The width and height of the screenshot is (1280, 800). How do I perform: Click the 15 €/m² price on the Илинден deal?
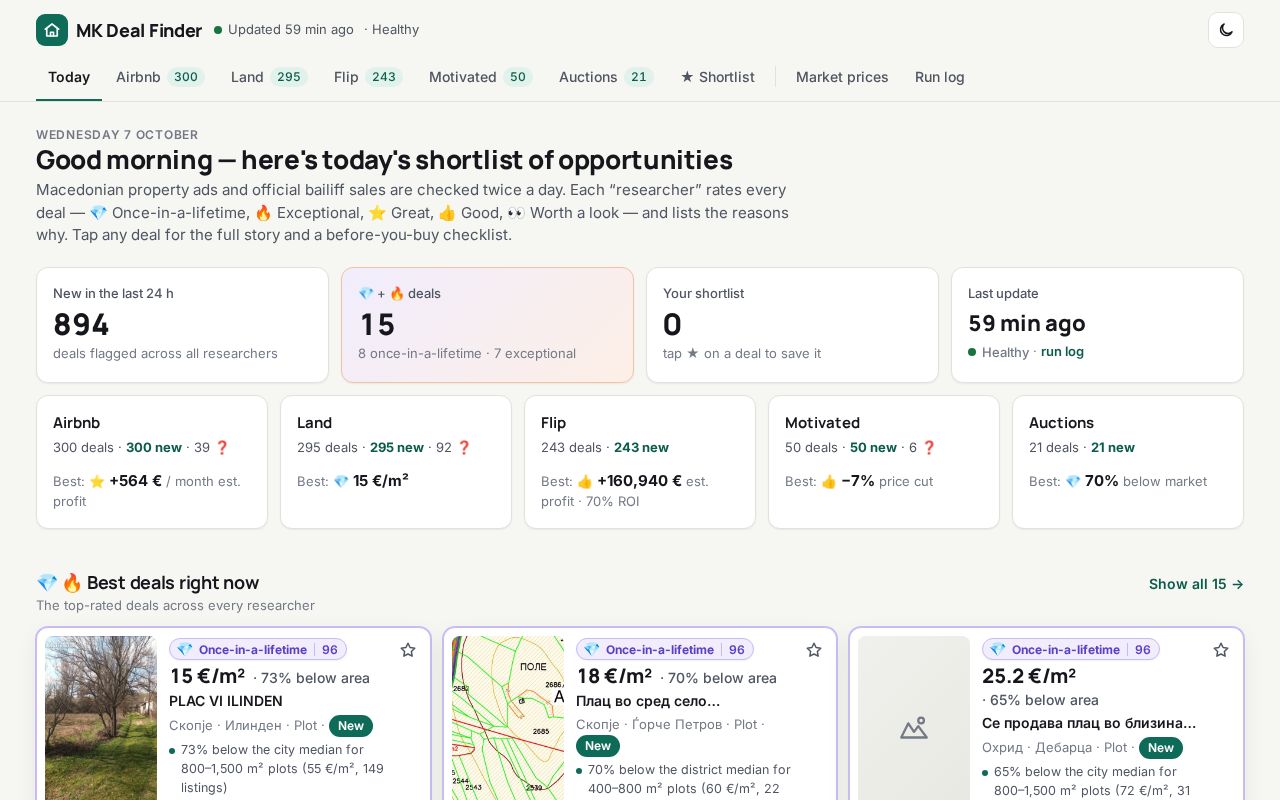207,677
